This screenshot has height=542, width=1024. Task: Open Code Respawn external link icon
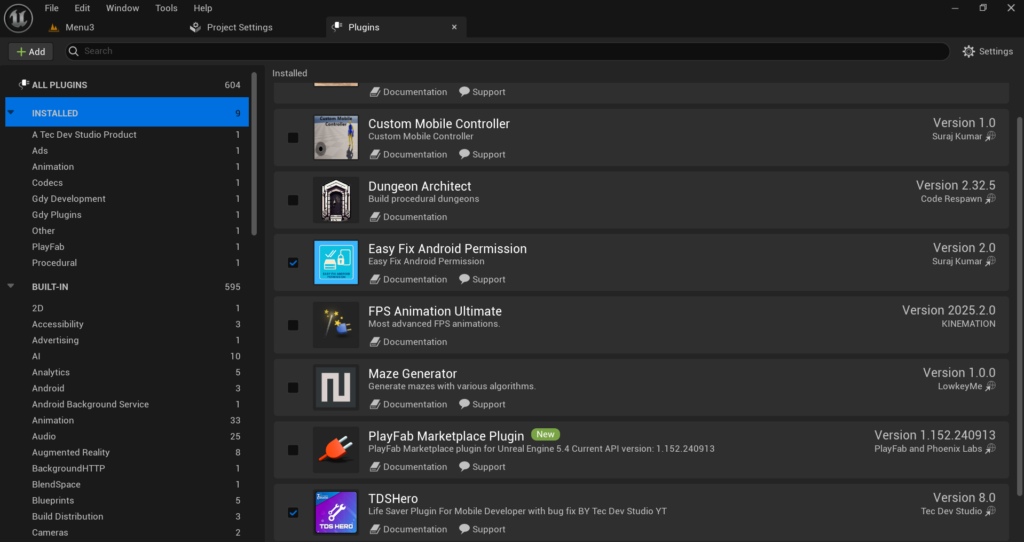click(x=991, y=199)
